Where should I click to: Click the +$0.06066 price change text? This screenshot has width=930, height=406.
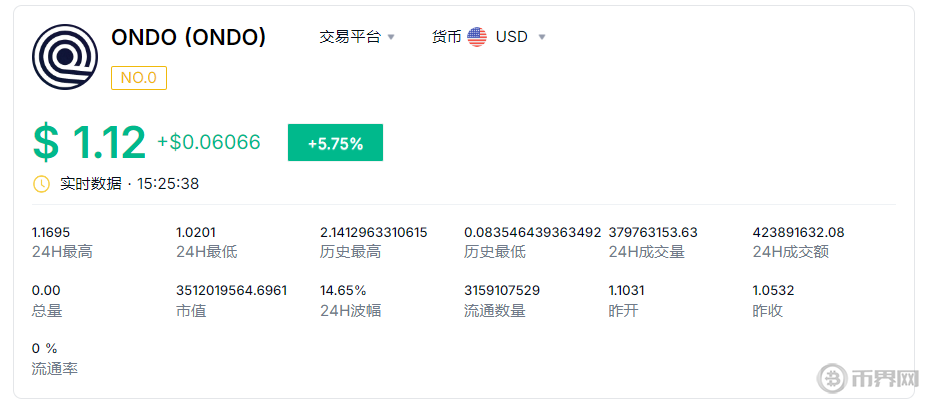[x=208, y=143]
